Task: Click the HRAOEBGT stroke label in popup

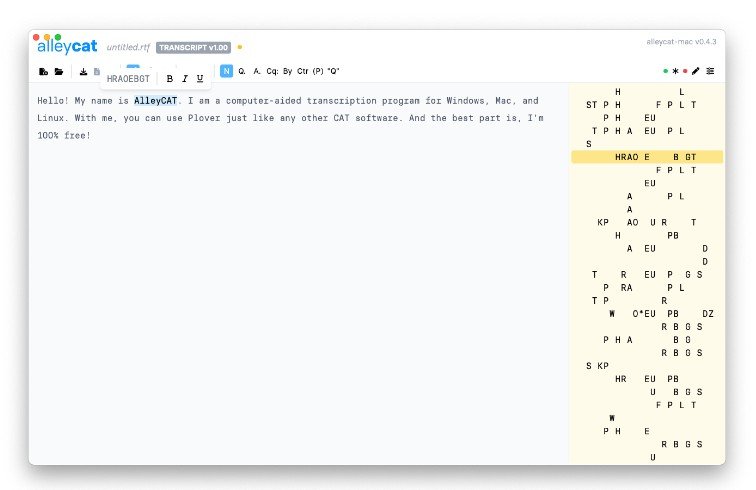Action: point(128,79)
